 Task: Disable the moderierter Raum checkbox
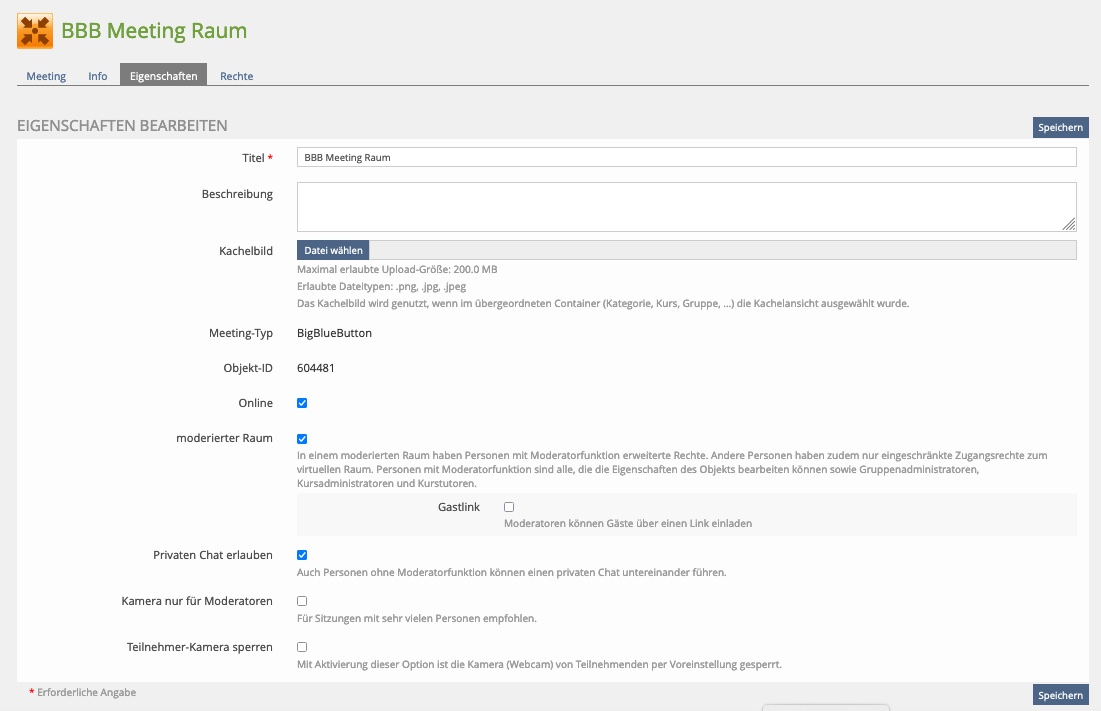coord(302,438)
